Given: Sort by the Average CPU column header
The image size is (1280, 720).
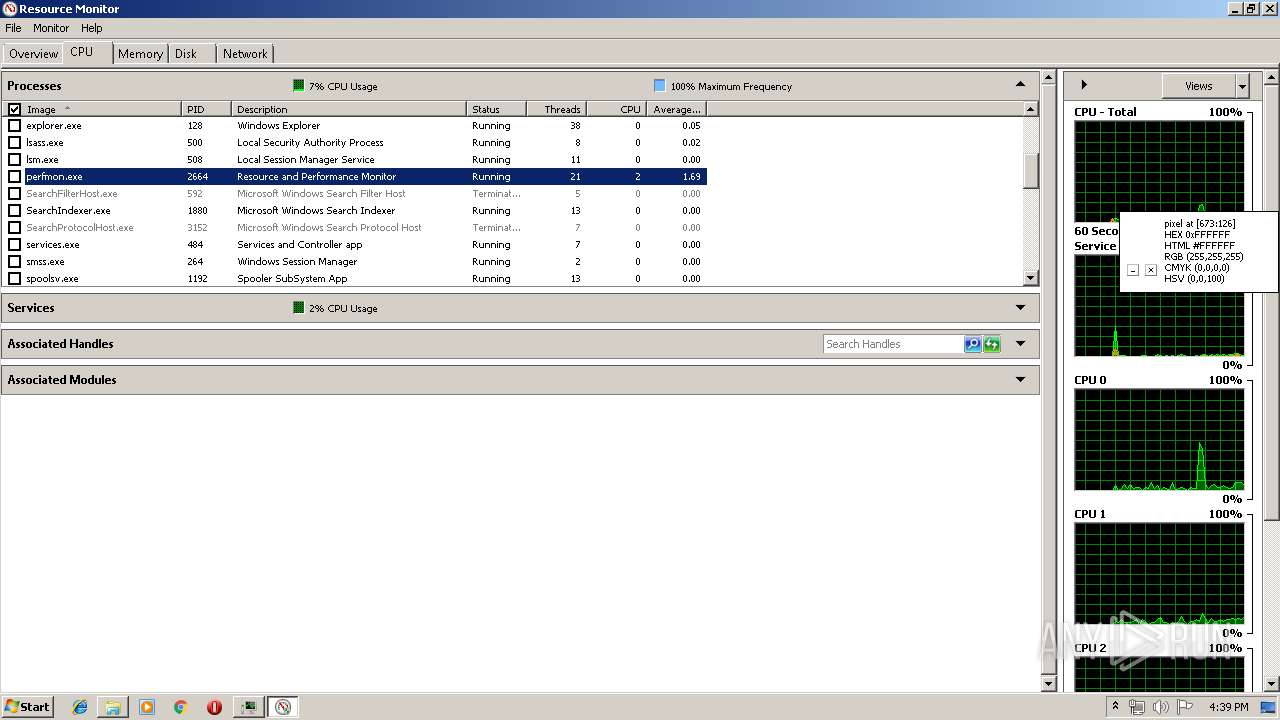Looking at the screenshot, I should 676,109.
